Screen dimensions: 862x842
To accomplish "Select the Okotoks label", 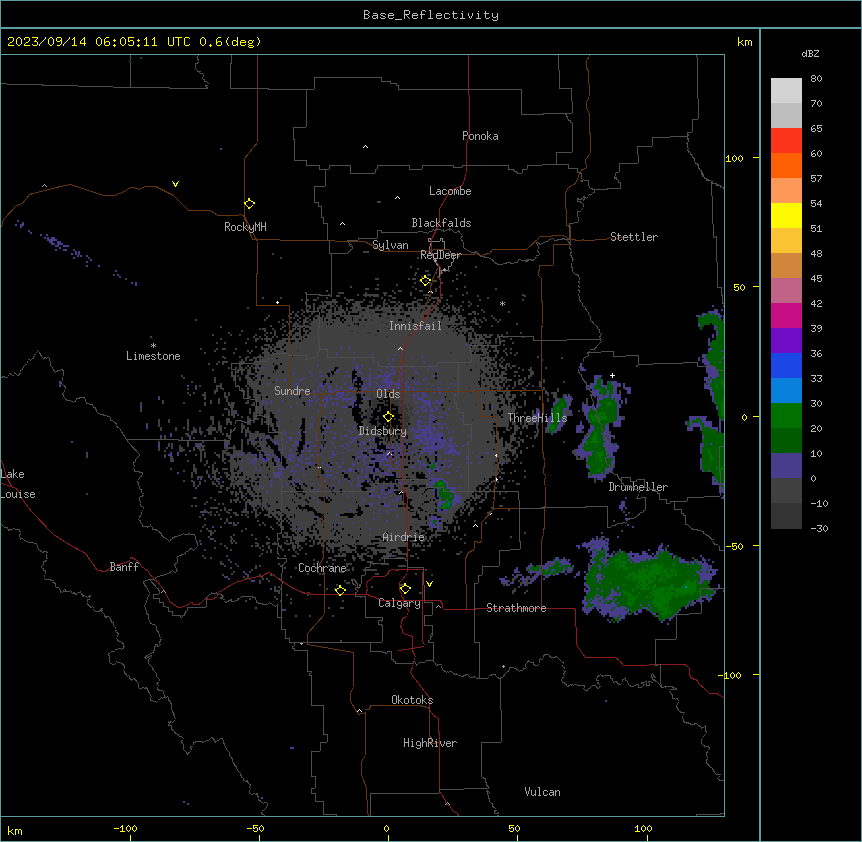I will (x=412, y=700).
